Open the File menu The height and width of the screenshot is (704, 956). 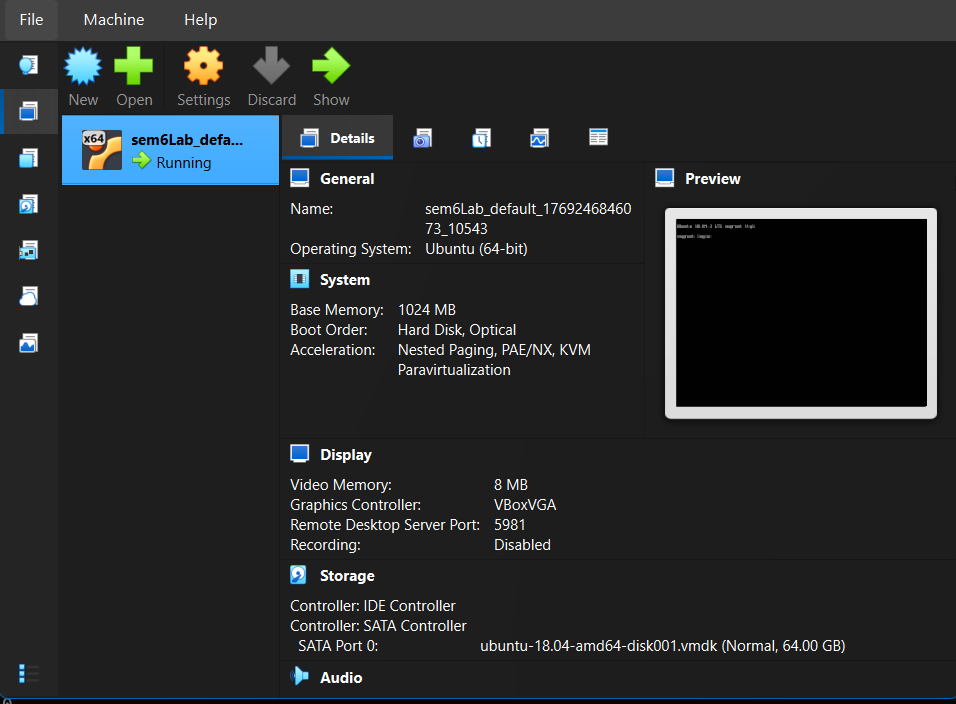pyautogui.click(x=31, y=20)
